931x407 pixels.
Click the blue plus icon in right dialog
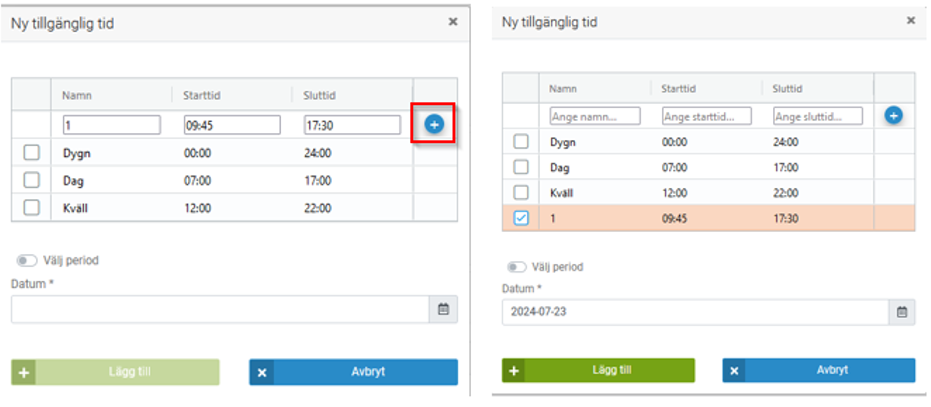click(894, 116)
